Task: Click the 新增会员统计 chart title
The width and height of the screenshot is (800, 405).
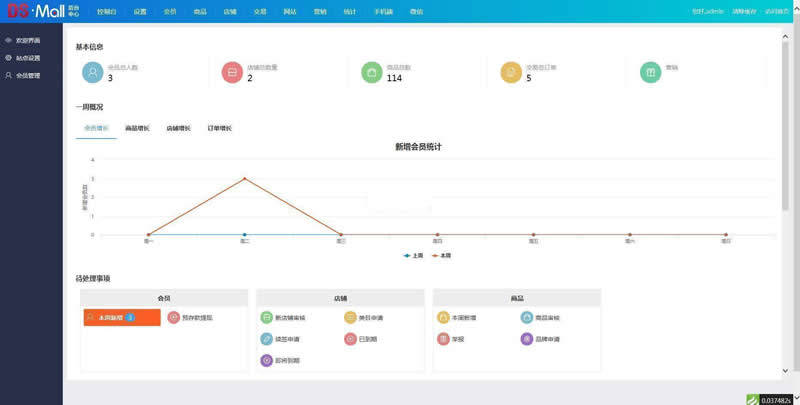Action: (418, 147)
